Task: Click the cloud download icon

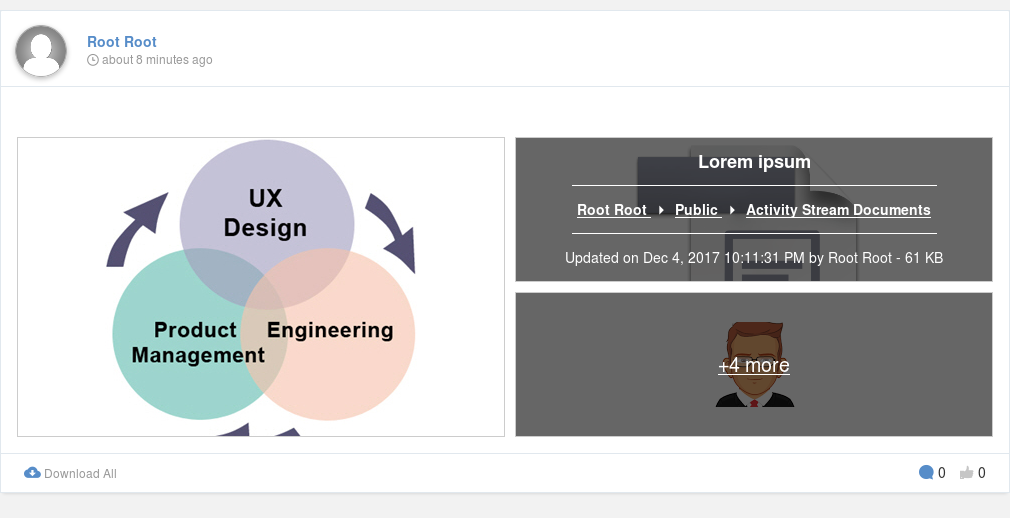Action: point(32,473)
